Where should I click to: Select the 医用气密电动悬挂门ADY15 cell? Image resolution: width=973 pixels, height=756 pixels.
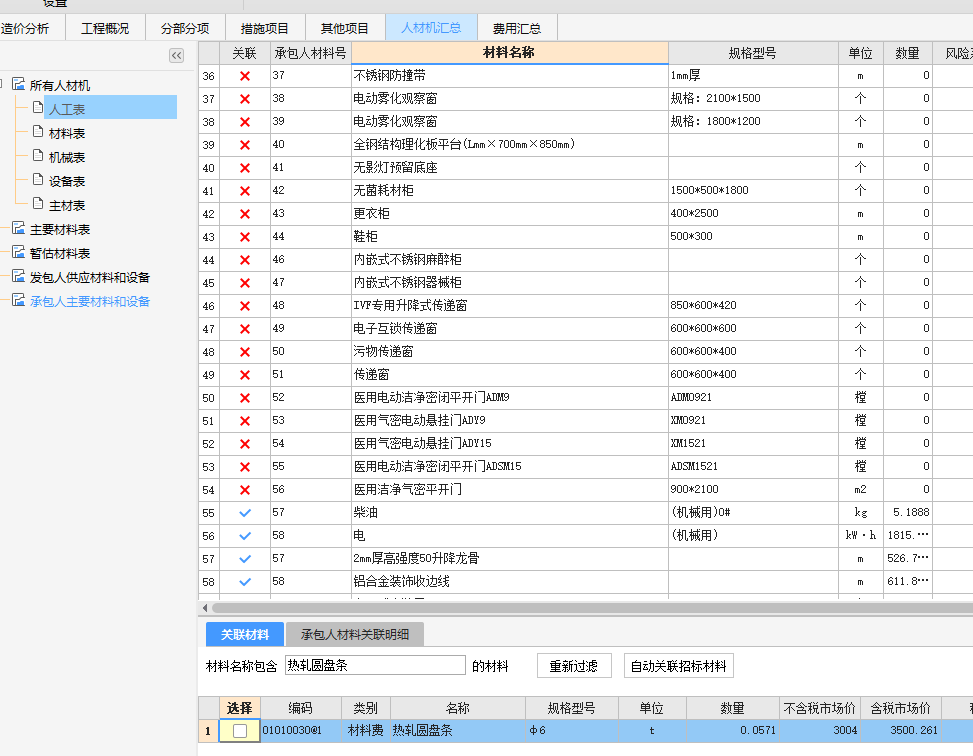pos(509,443)
